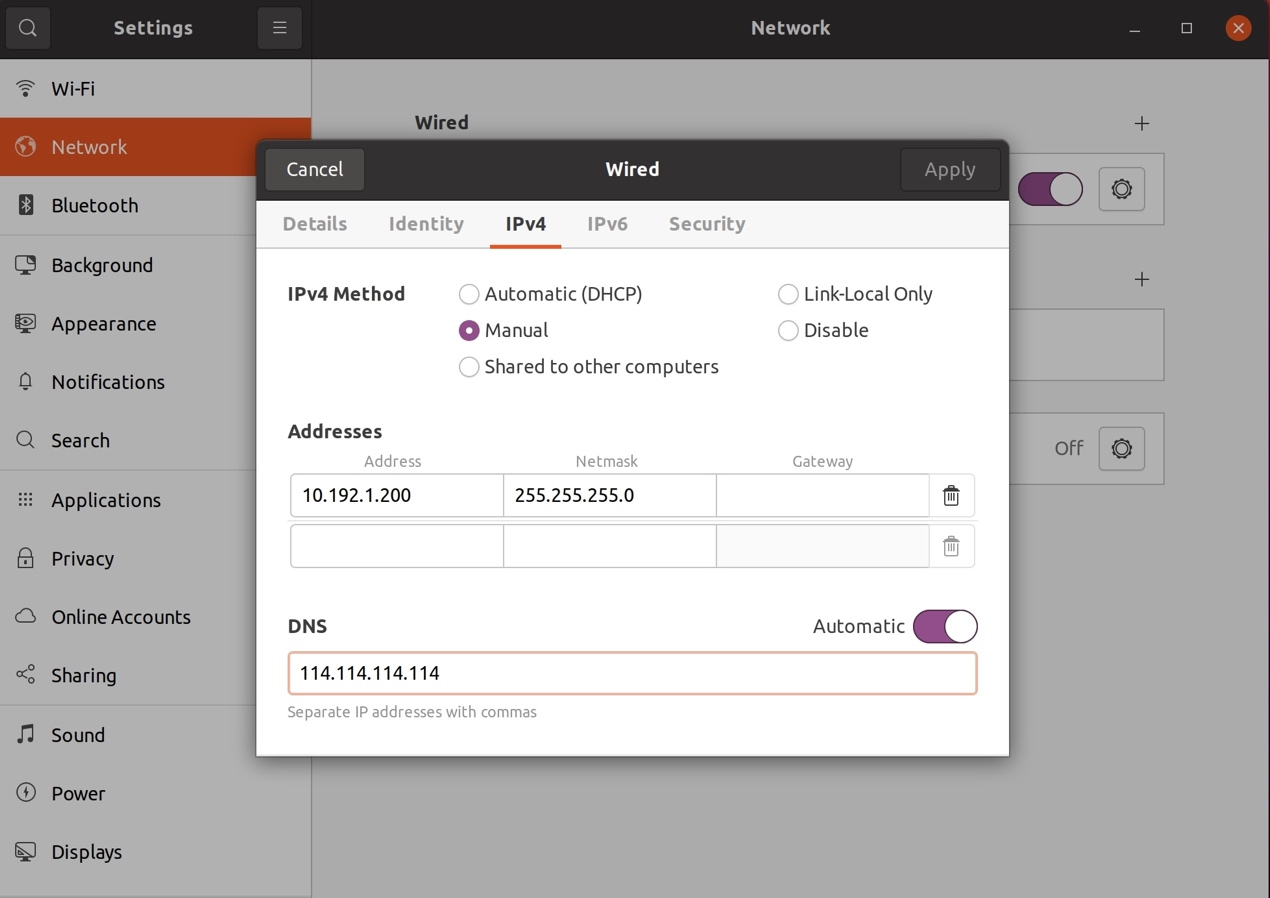Screen dimensions: 1270x898
Task: Click the Displays icon in sidebar
Action: (x=26, y=852)
